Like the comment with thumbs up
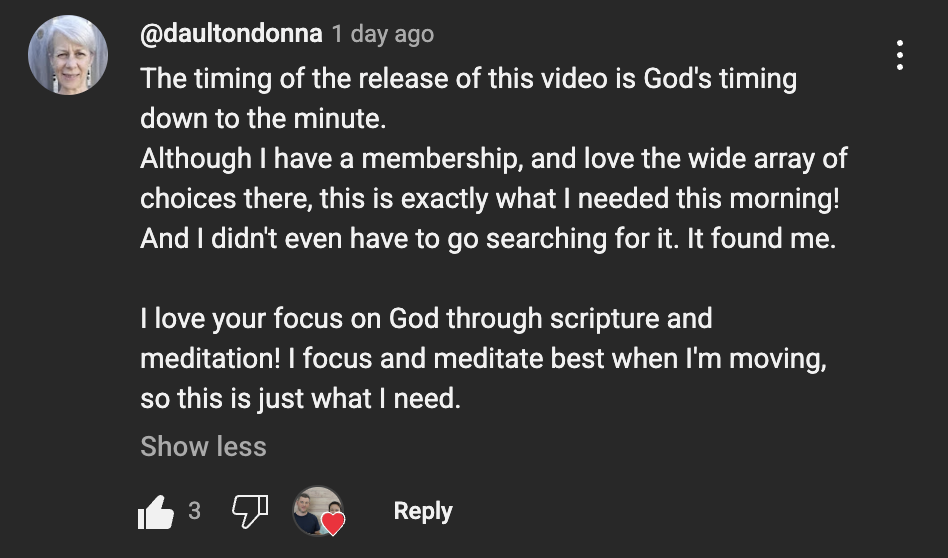The width and height of the screenshot is (948, 558). pos(155,513)
